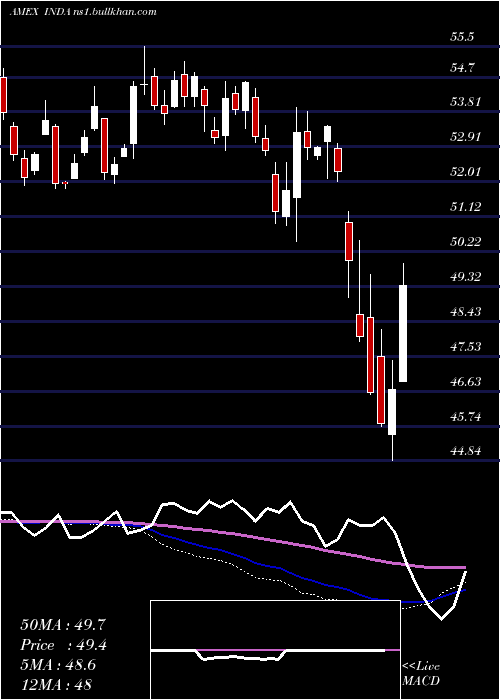Click the 45.74 price axis label
The width and height of the screenshot is (500, 700).
point(466,417)
